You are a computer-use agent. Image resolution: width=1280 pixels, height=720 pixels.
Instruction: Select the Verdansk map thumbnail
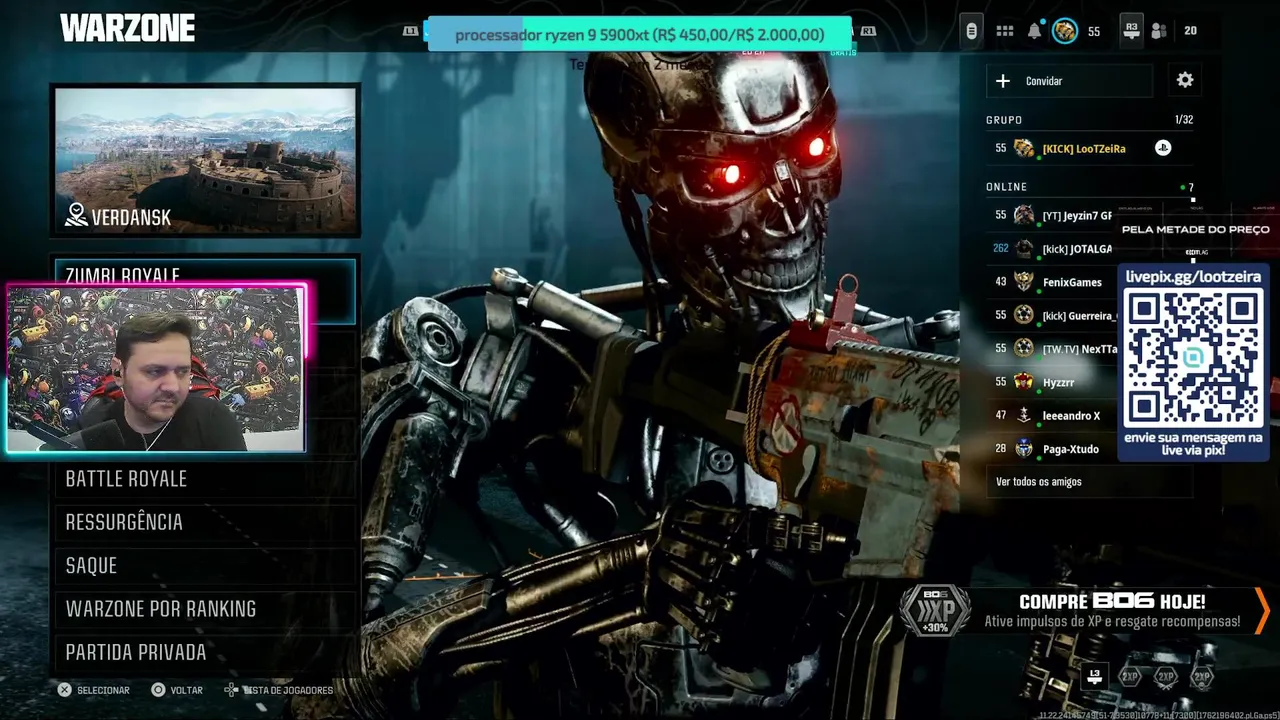click(205, 160)
